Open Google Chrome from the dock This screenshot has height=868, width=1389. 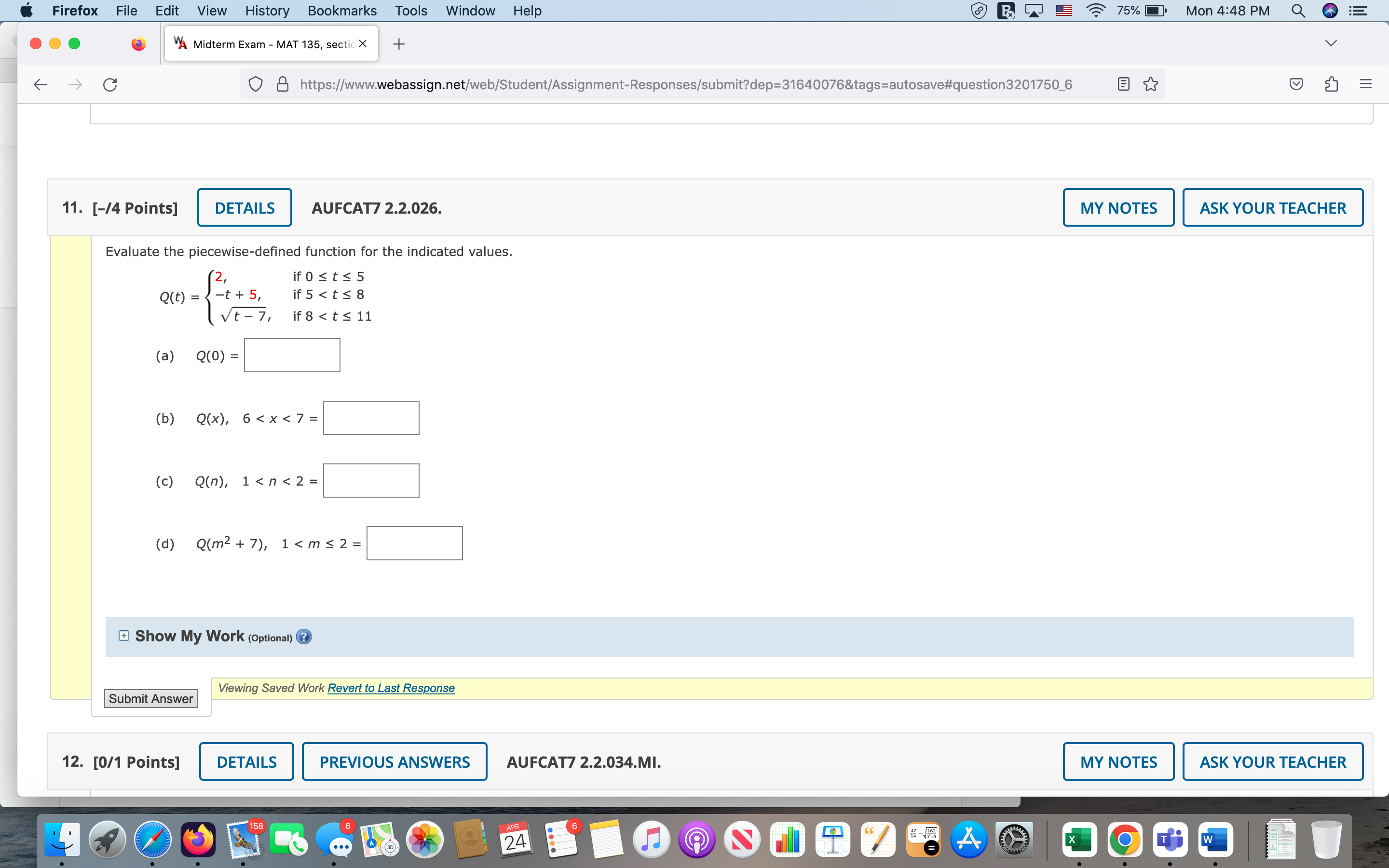1124,840
